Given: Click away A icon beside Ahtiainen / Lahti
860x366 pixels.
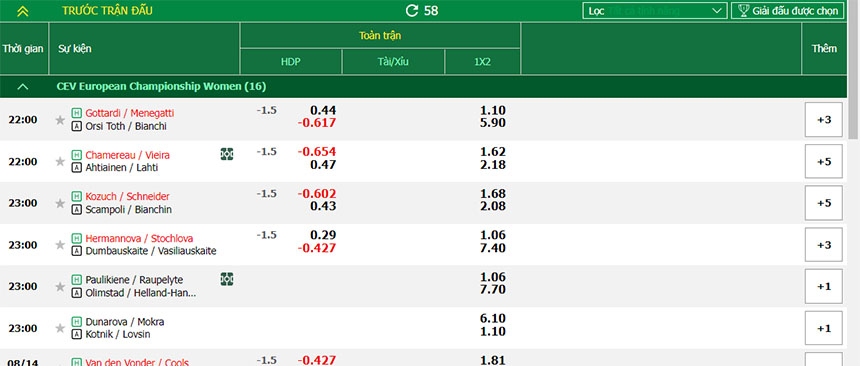Looking at the screenshot, I should pyautogui.click(x=76, y=168).
